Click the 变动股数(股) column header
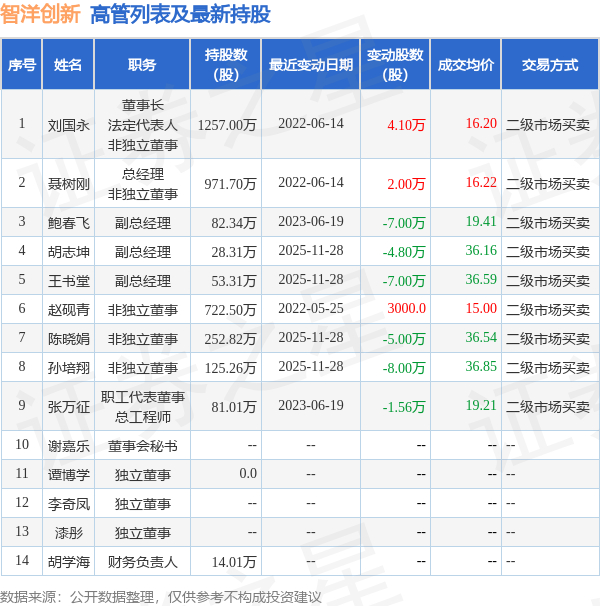The image size is (600, 606). click(x=395, y=65)
